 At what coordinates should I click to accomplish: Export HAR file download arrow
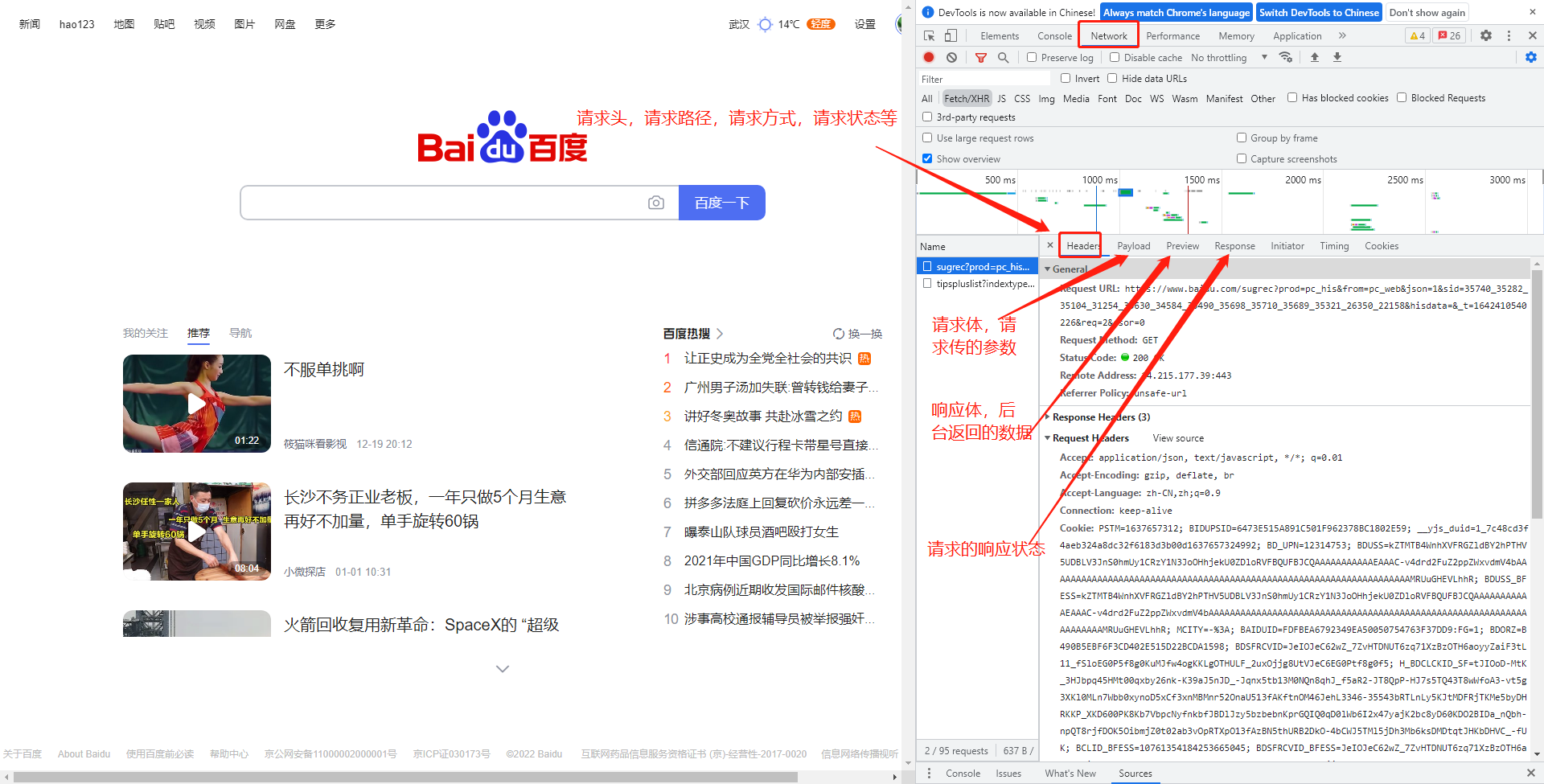[x=1337, y=57]
